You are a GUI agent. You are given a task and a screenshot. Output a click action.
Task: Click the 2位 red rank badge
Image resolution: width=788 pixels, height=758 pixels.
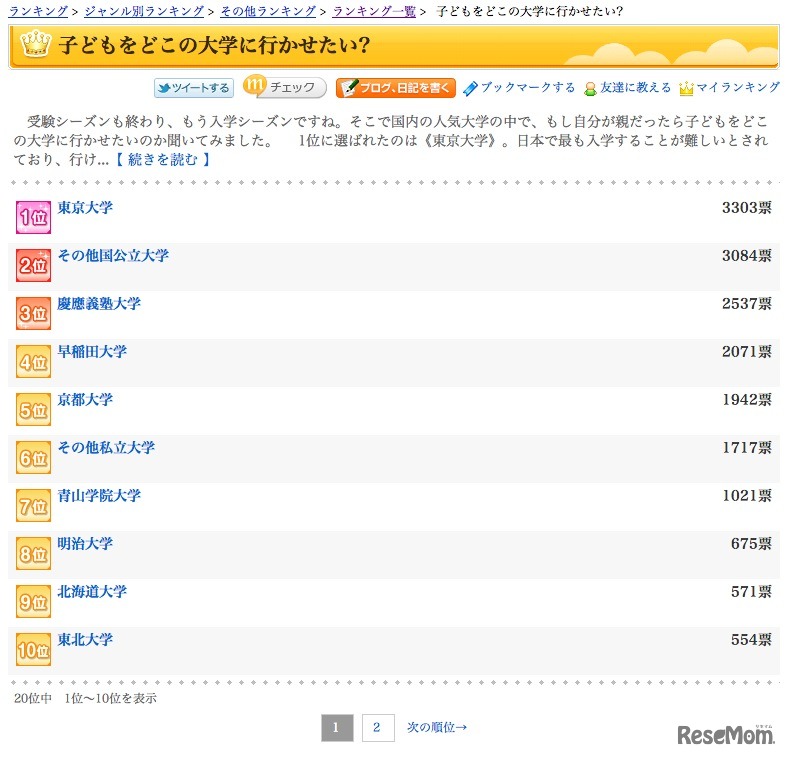pos(33,265)
